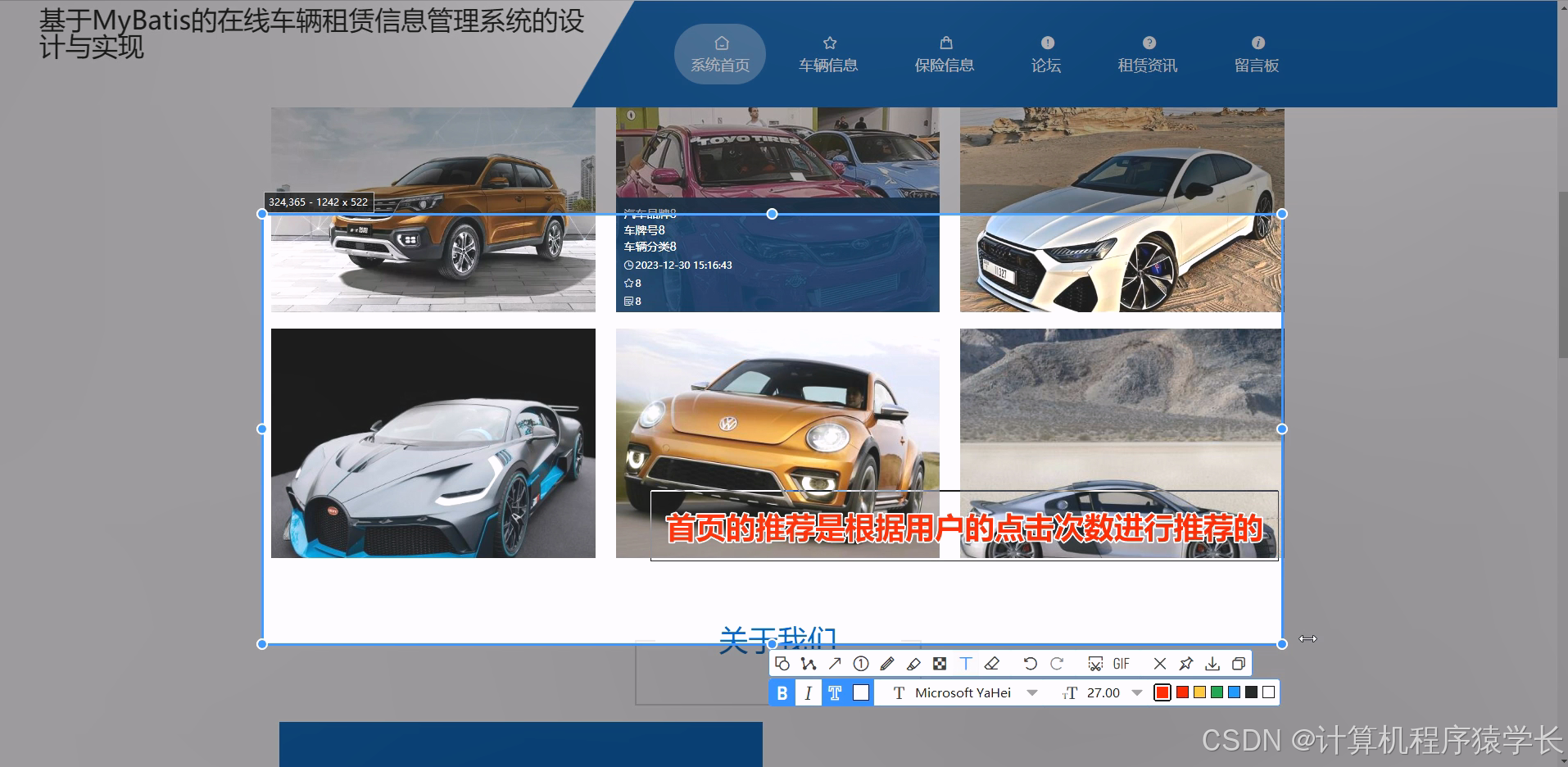Viewport: 1568px width, 767px height.
Task: Open the grey Bugatti vehicle thumbnail
Action: (433, 443)
